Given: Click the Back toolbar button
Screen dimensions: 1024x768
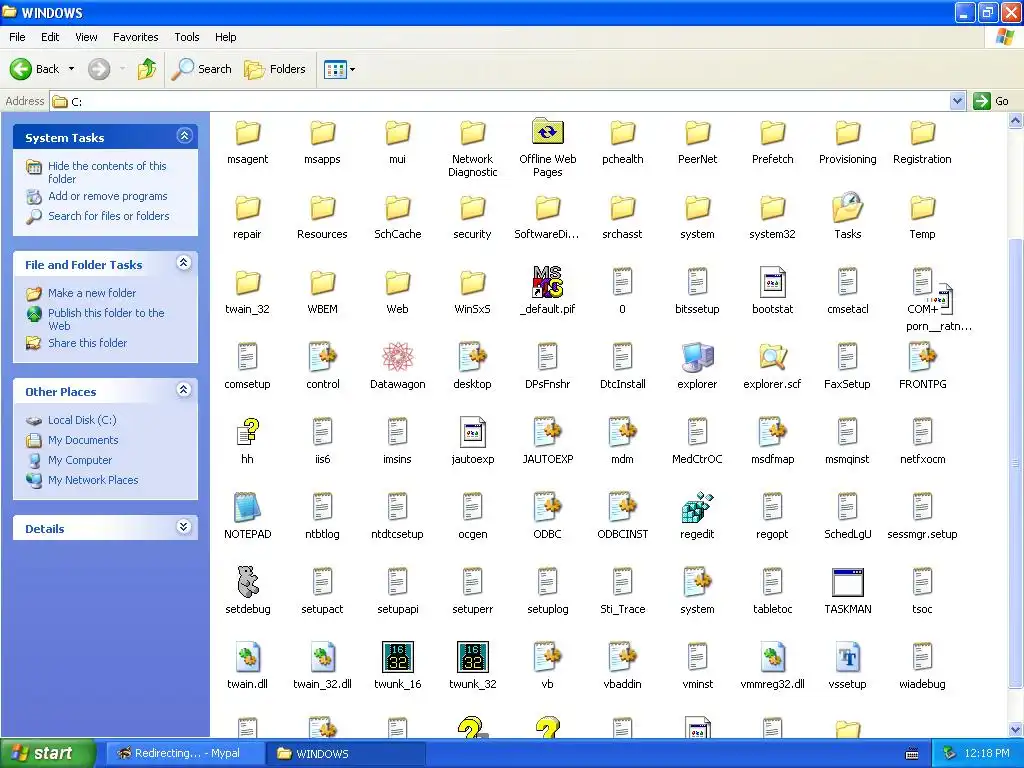Looking at the screenshot, I should pos(35,69).
